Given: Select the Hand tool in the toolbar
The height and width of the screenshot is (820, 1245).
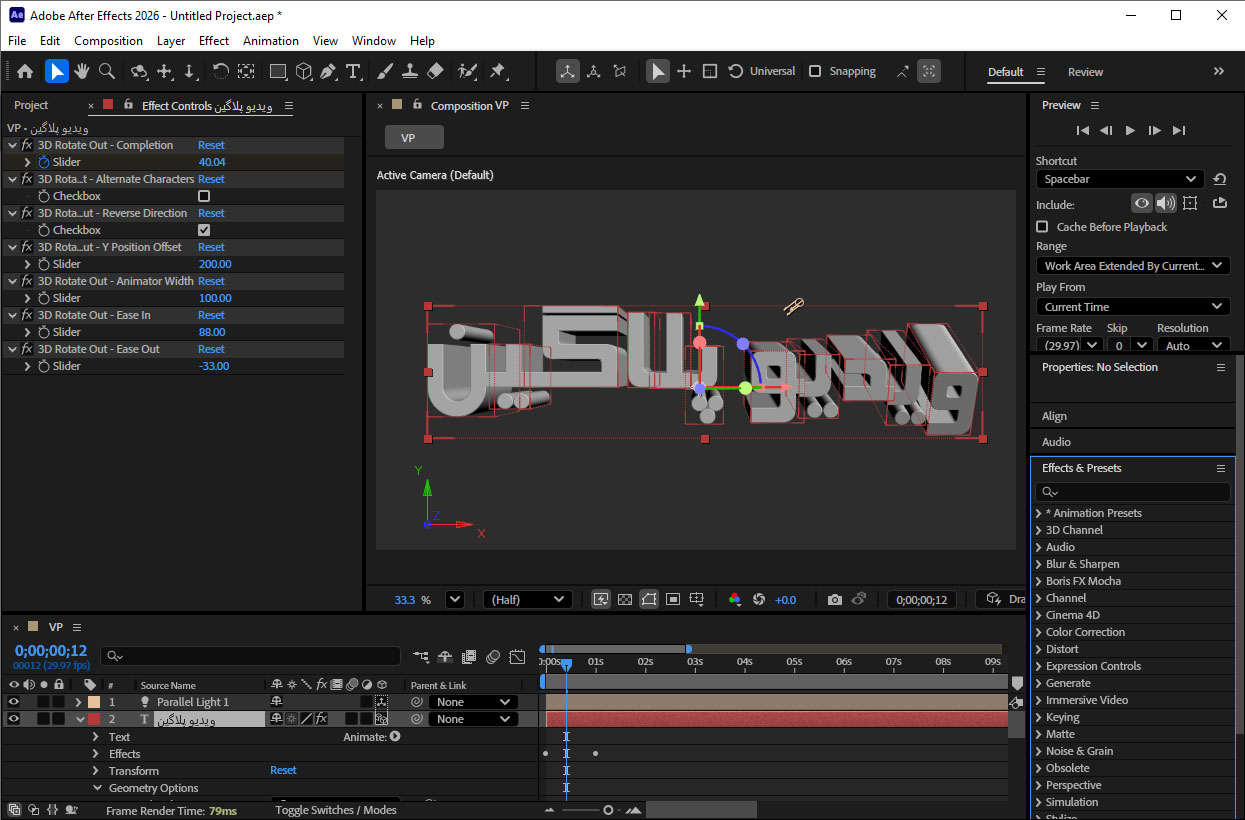Looking at the screenshot, I should (84, 71).
